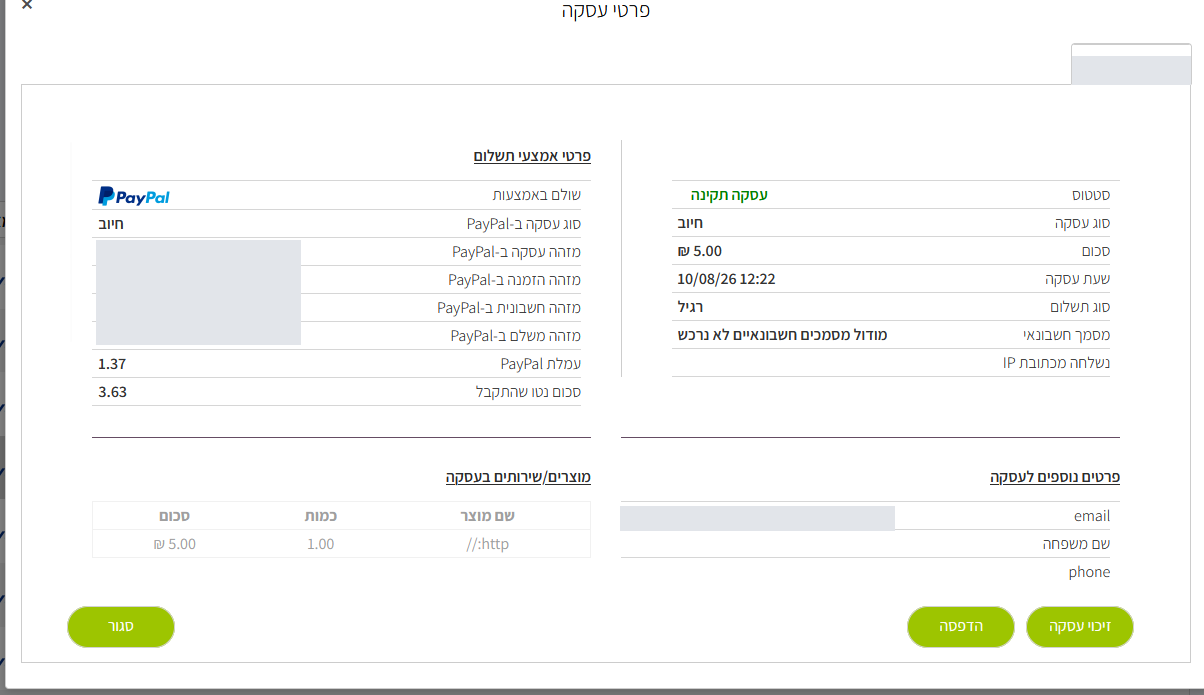1204x695 pixels.
Task: Click the מזהה משלם ב-PayPal label
Action: [x=515, y=336]
